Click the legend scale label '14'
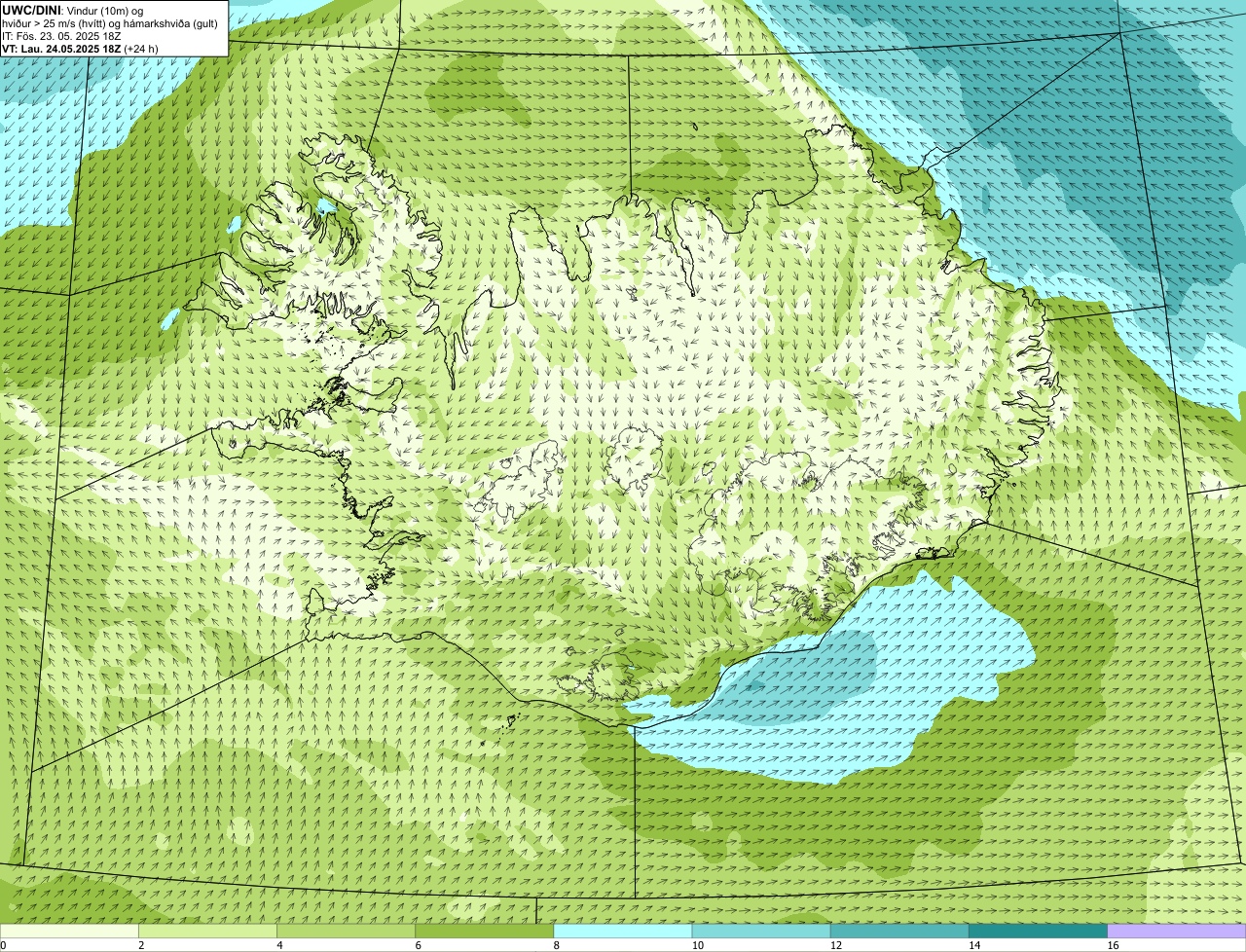The image size is (1246, 952). coord(974,945)
